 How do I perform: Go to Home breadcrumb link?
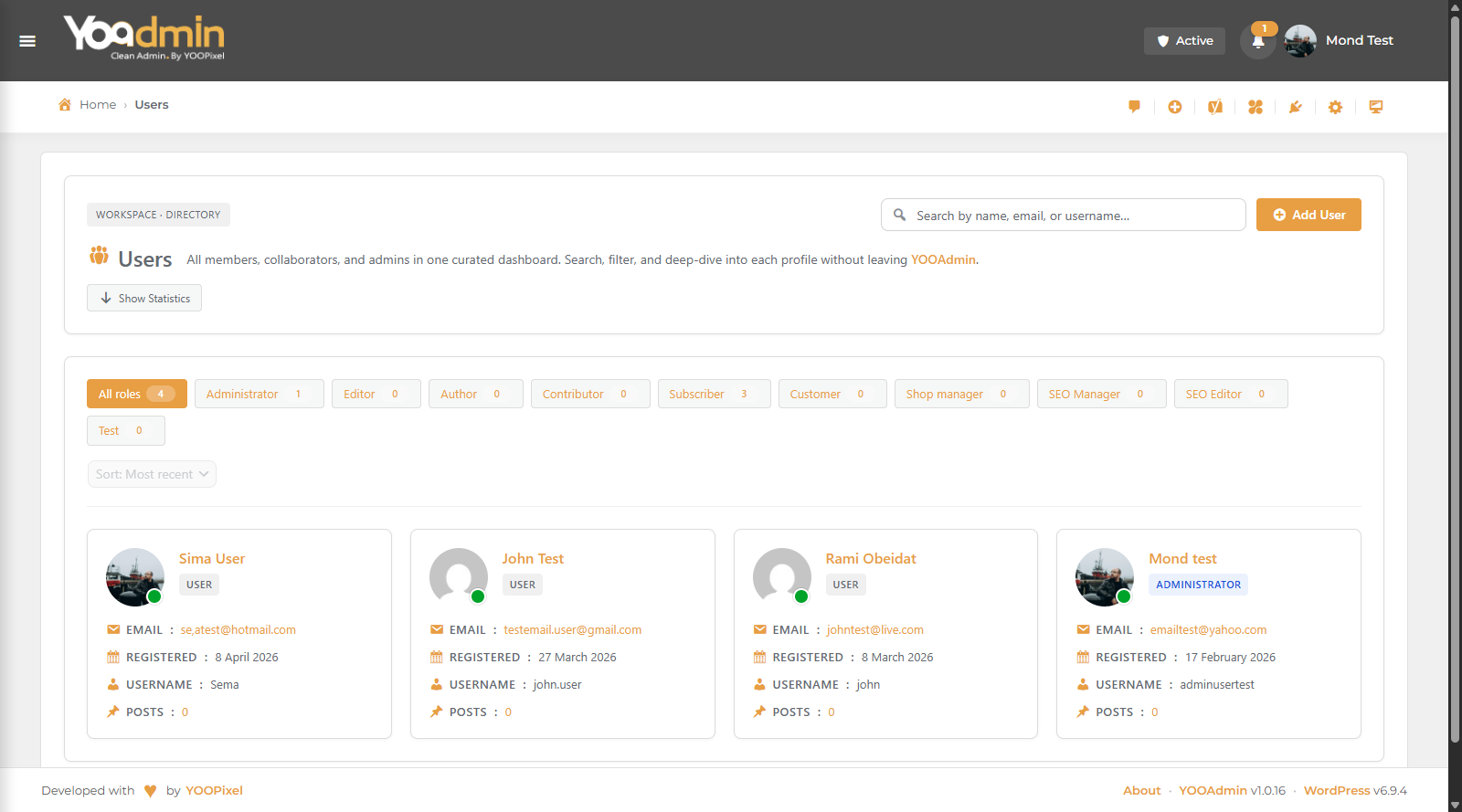point(98,105)
